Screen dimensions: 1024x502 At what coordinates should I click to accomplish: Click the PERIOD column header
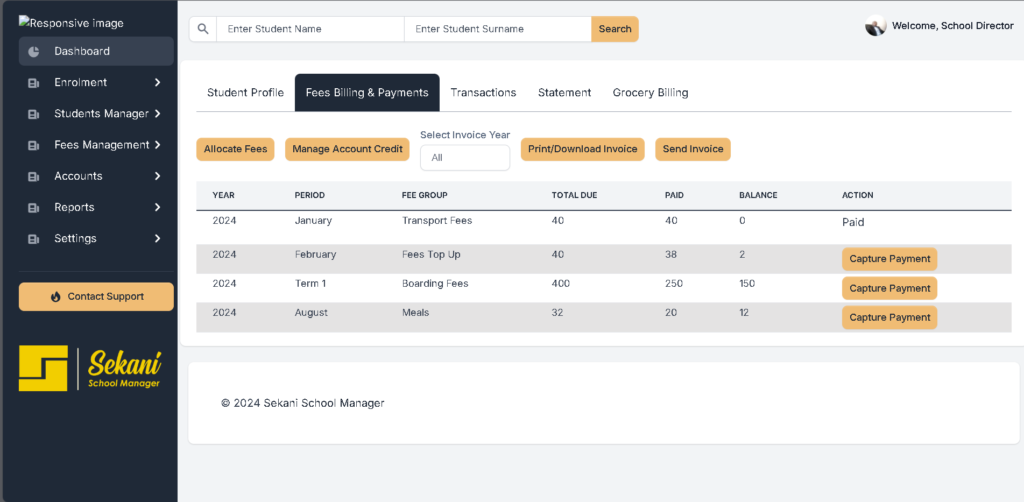(310, 195)
